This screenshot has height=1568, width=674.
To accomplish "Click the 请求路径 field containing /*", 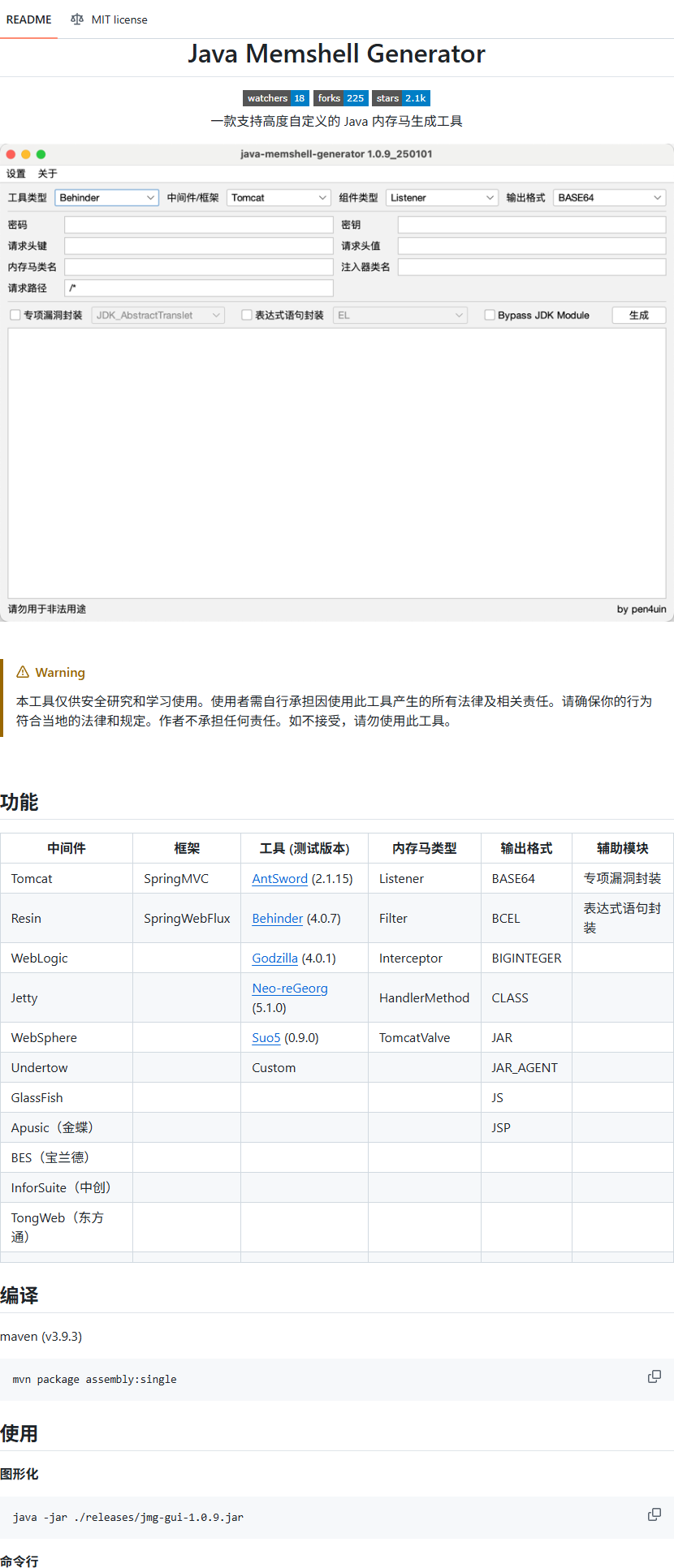I will coord(199,288).
